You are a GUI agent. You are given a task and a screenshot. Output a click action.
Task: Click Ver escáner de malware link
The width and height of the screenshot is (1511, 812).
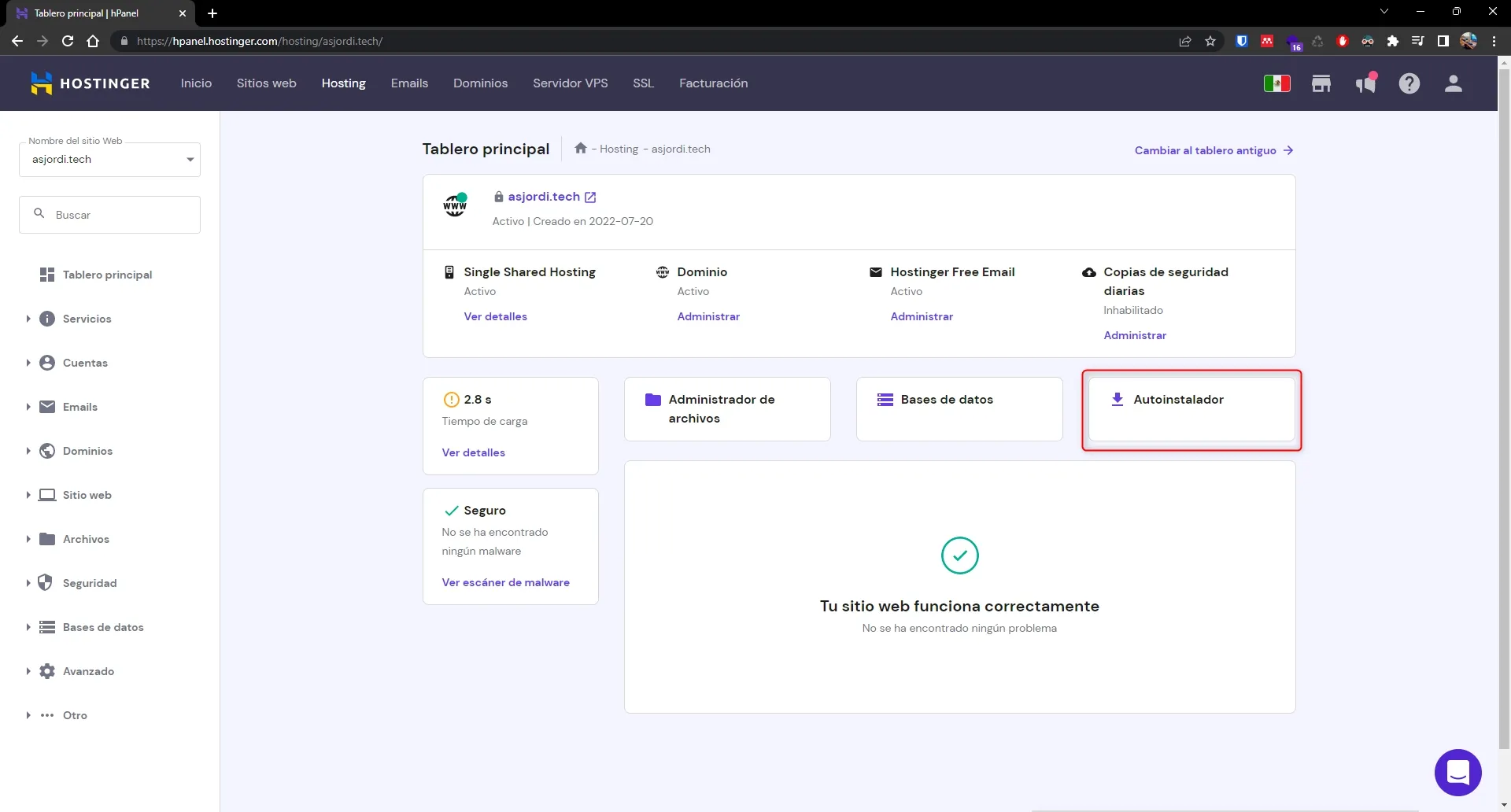pyautogui.click(x=506, y=582)
